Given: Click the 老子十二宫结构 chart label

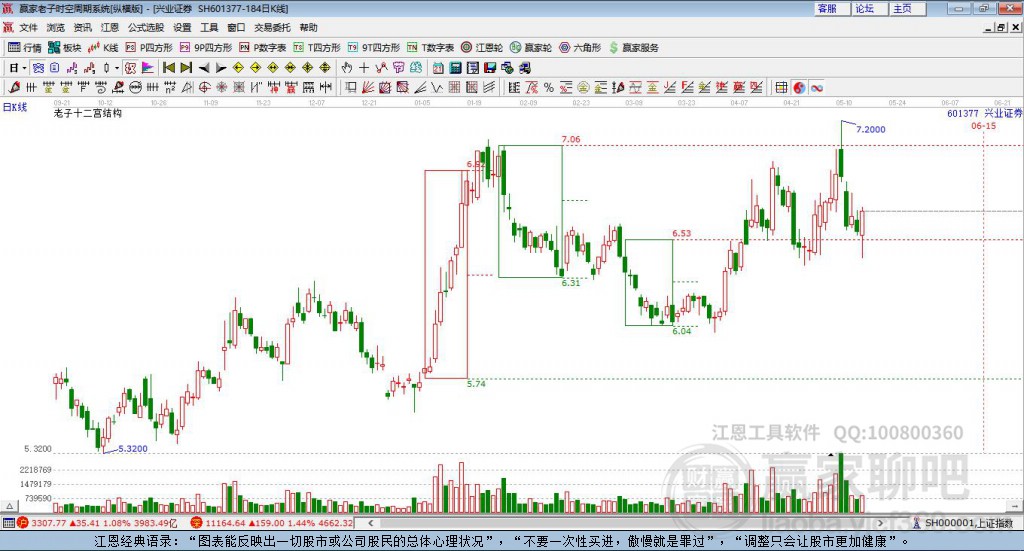Looking at the screenshot, I should [x=88, y=113].
